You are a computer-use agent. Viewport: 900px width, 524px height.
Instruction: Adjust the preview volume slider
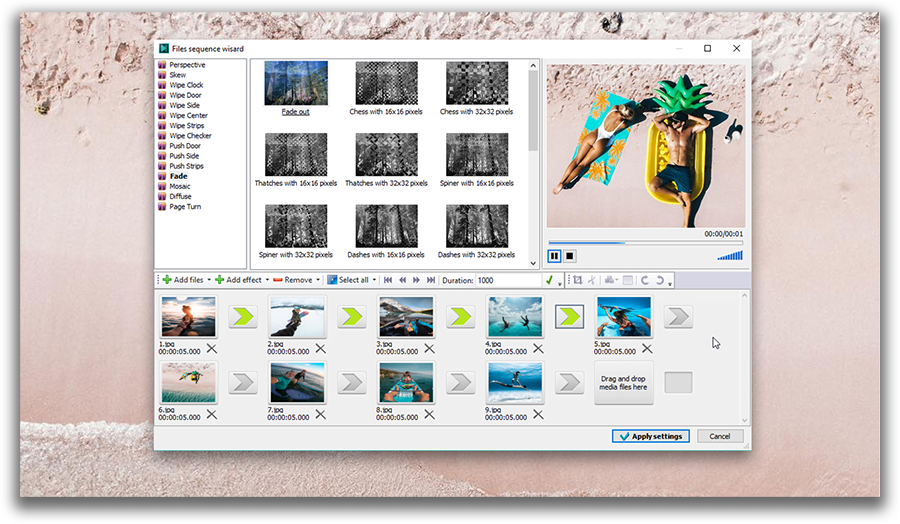[730, 256]
